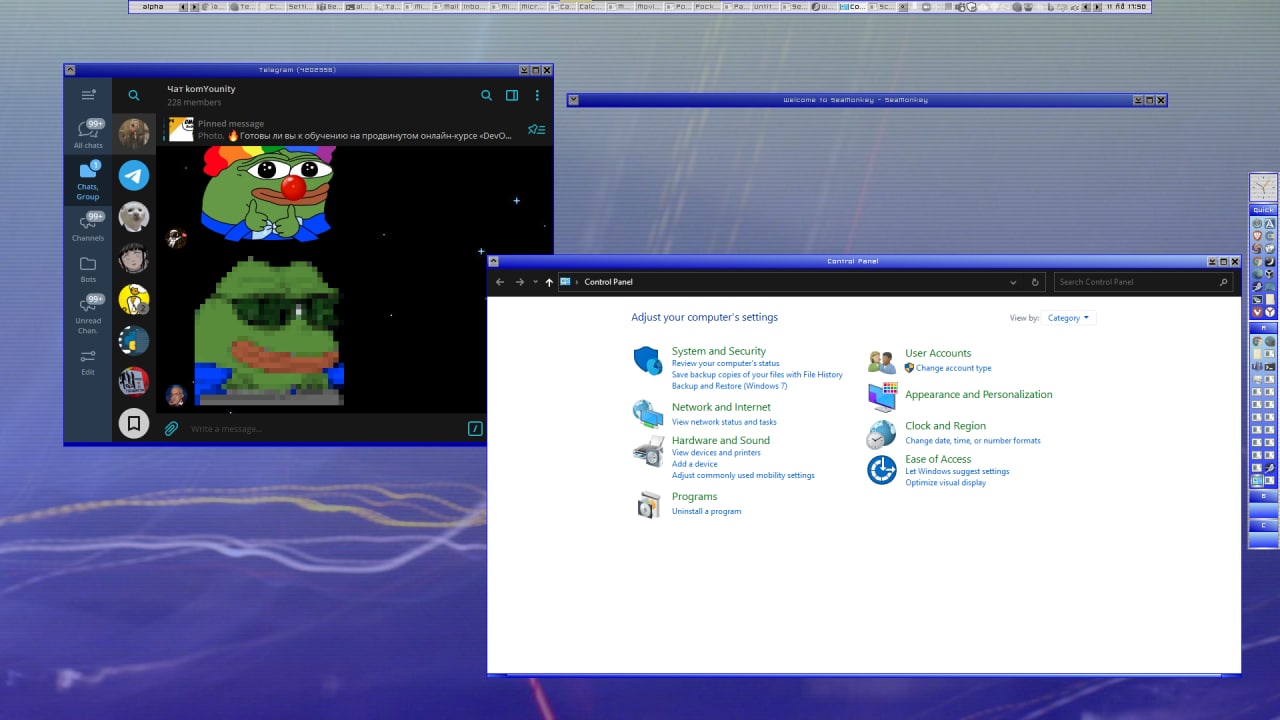Screen dimensions: 1280x720
Task: Click the Programs category icon
Action: click(x=648, y=505)
